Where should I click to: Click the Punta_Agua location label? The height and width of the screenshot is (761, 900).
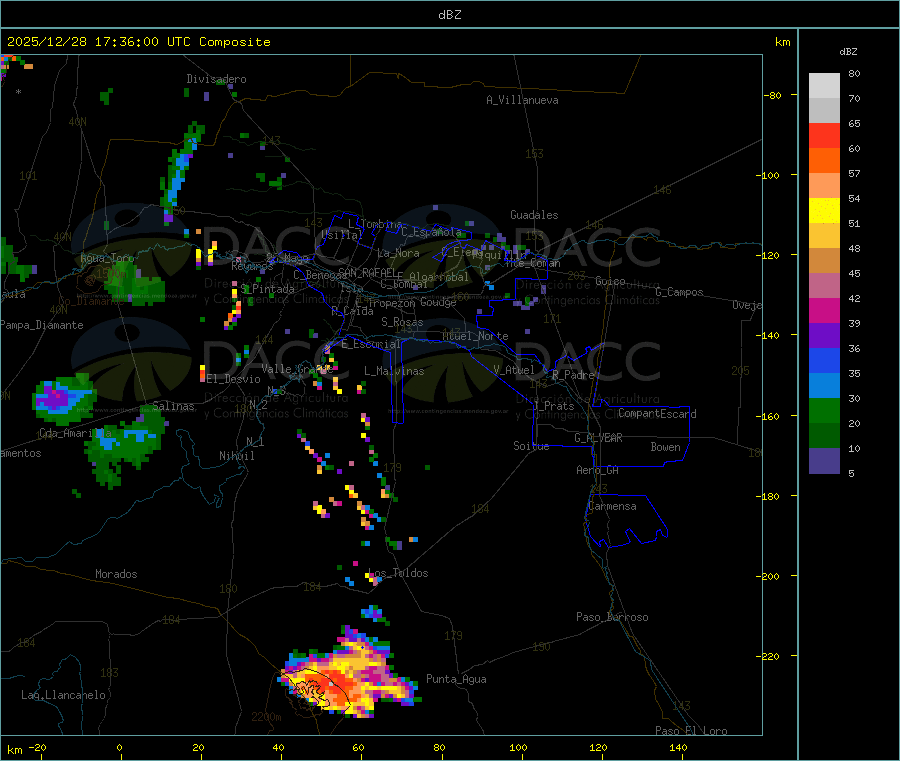[456, 679]
